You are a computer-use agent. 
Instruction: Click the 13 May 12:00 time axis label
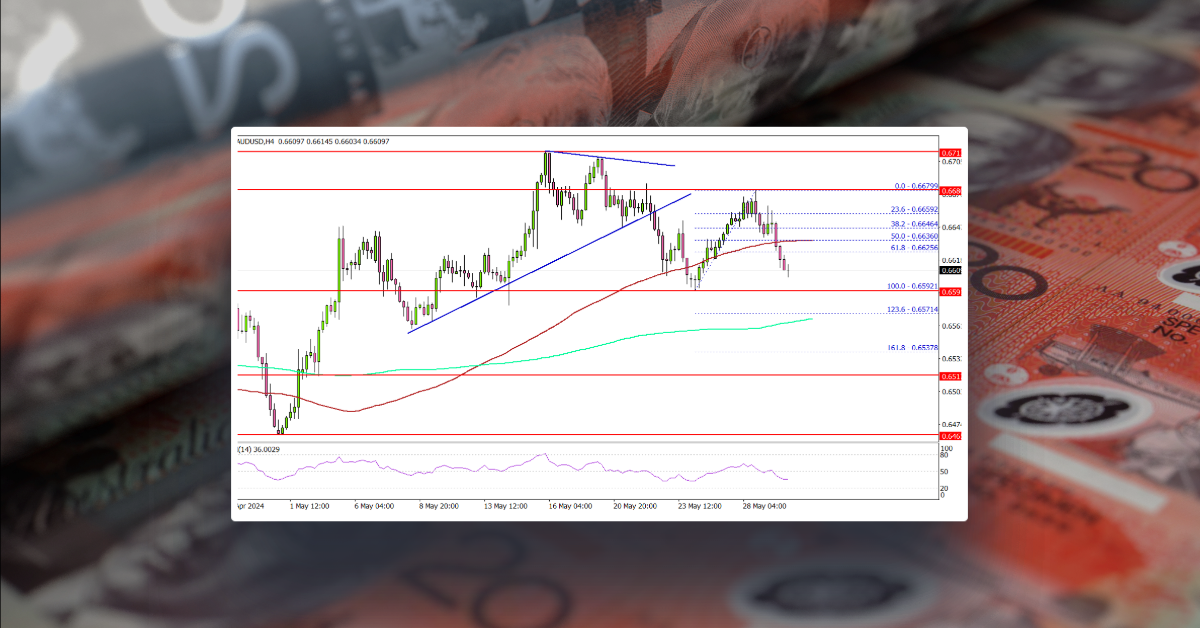505,507
